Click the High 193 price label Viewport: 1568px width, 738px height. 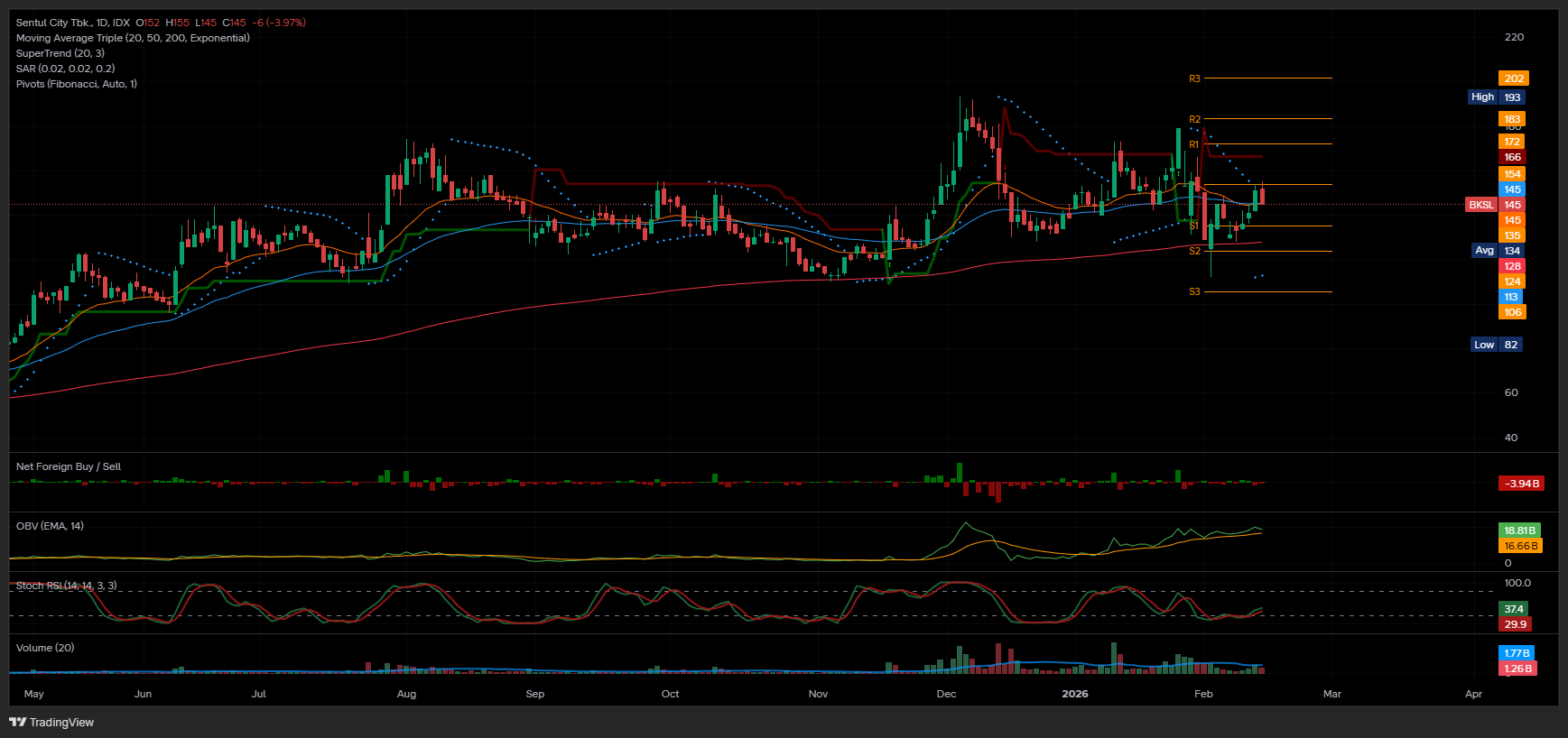pyautogui.click(x=1495, y=97)
